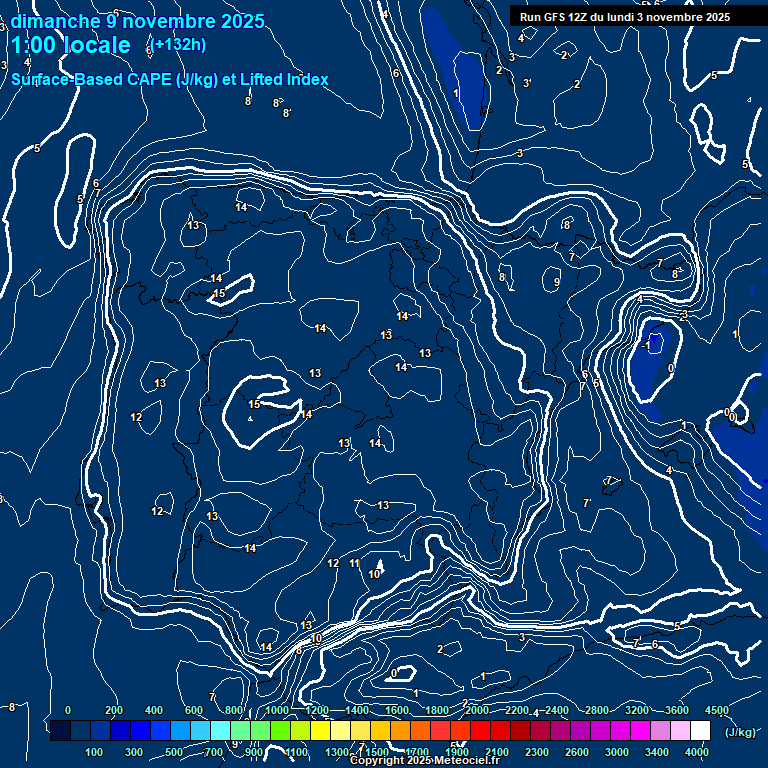
Task: Pick the magenta swatch above the 3000 label
Action: coord(620,731)
